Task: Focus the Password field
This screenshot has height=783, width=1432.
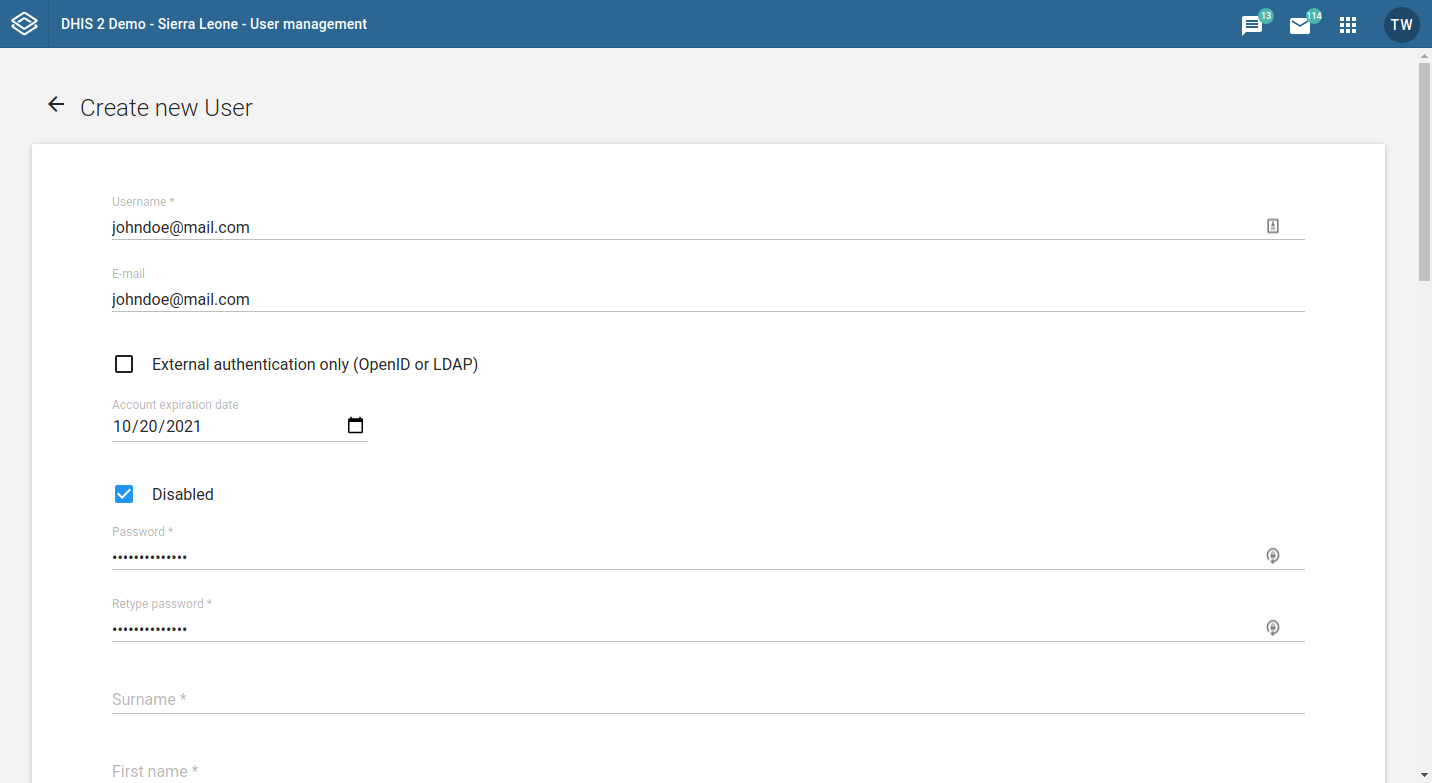Action: pos(680,557)
